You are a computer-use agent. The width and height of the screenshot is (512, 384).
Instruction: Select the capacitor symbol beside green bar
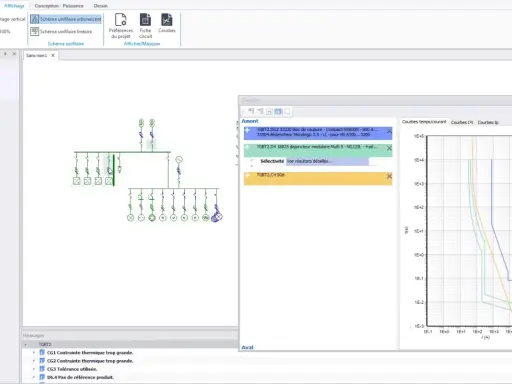tap(119, 168)
